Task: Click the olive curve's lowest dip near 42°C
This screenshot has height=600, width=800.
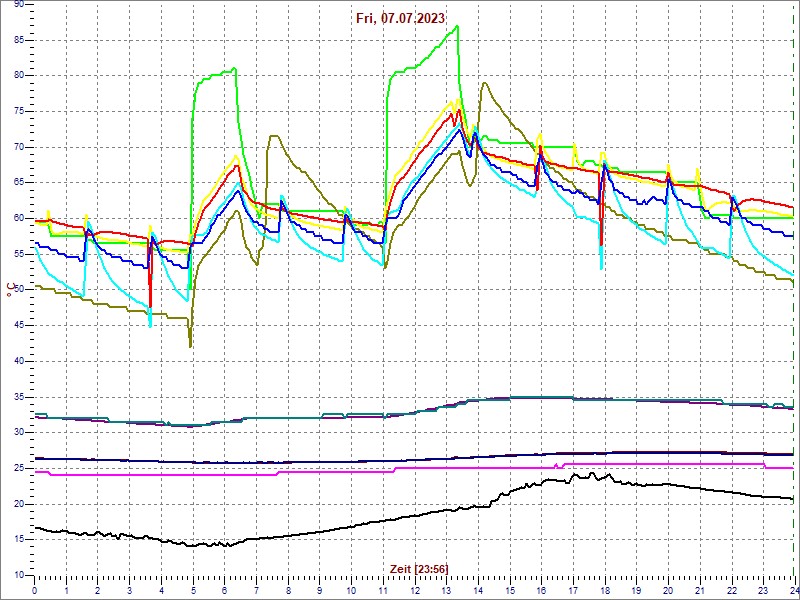Action: click(190, 347)
